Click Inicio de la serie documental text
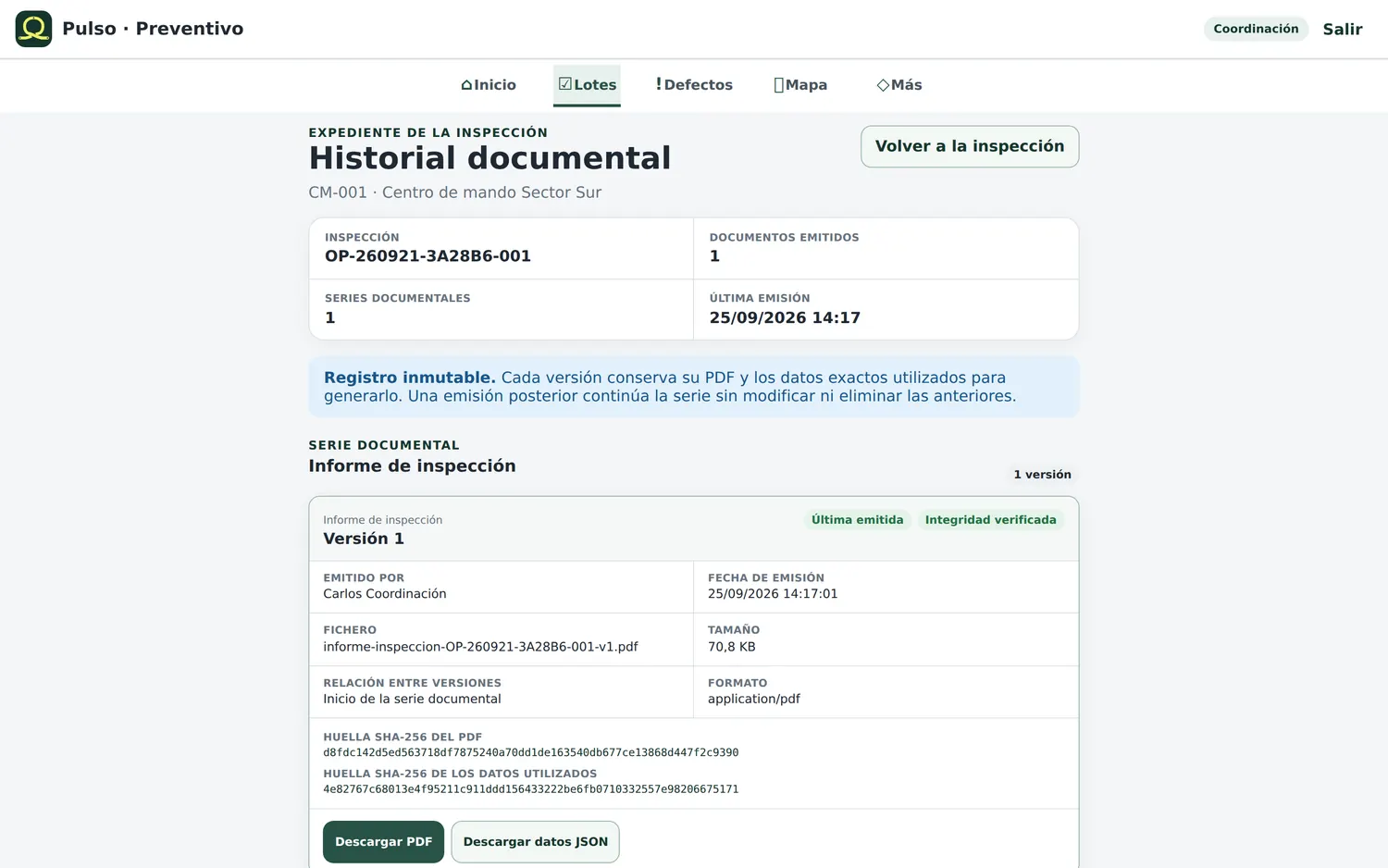This screenshot has width=1388, height=868. coord(412,699)
